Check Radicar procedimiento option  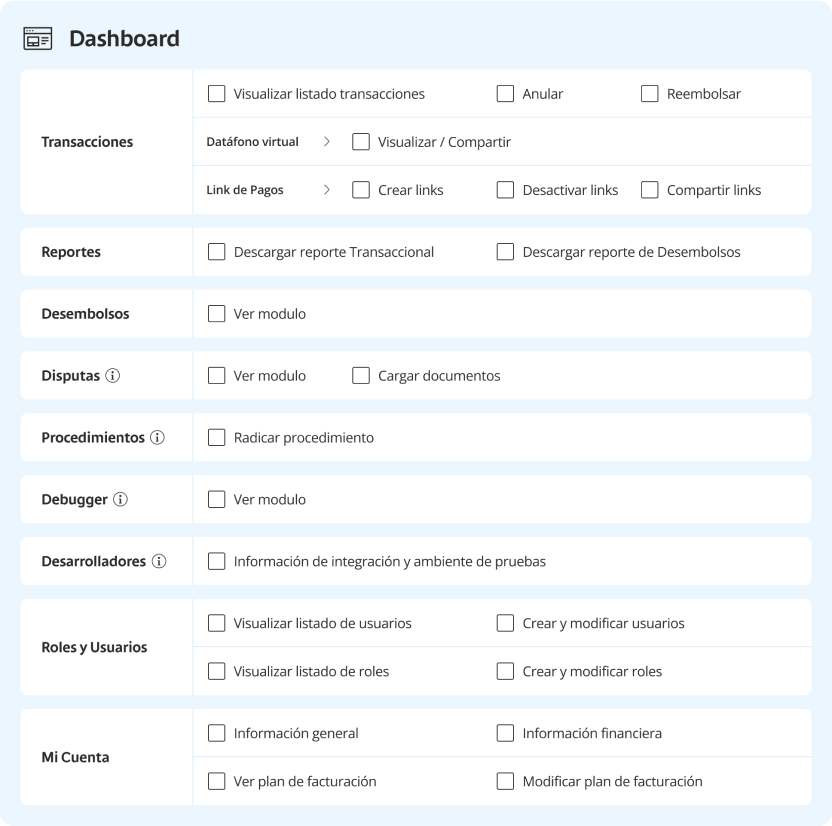(216, 438)
